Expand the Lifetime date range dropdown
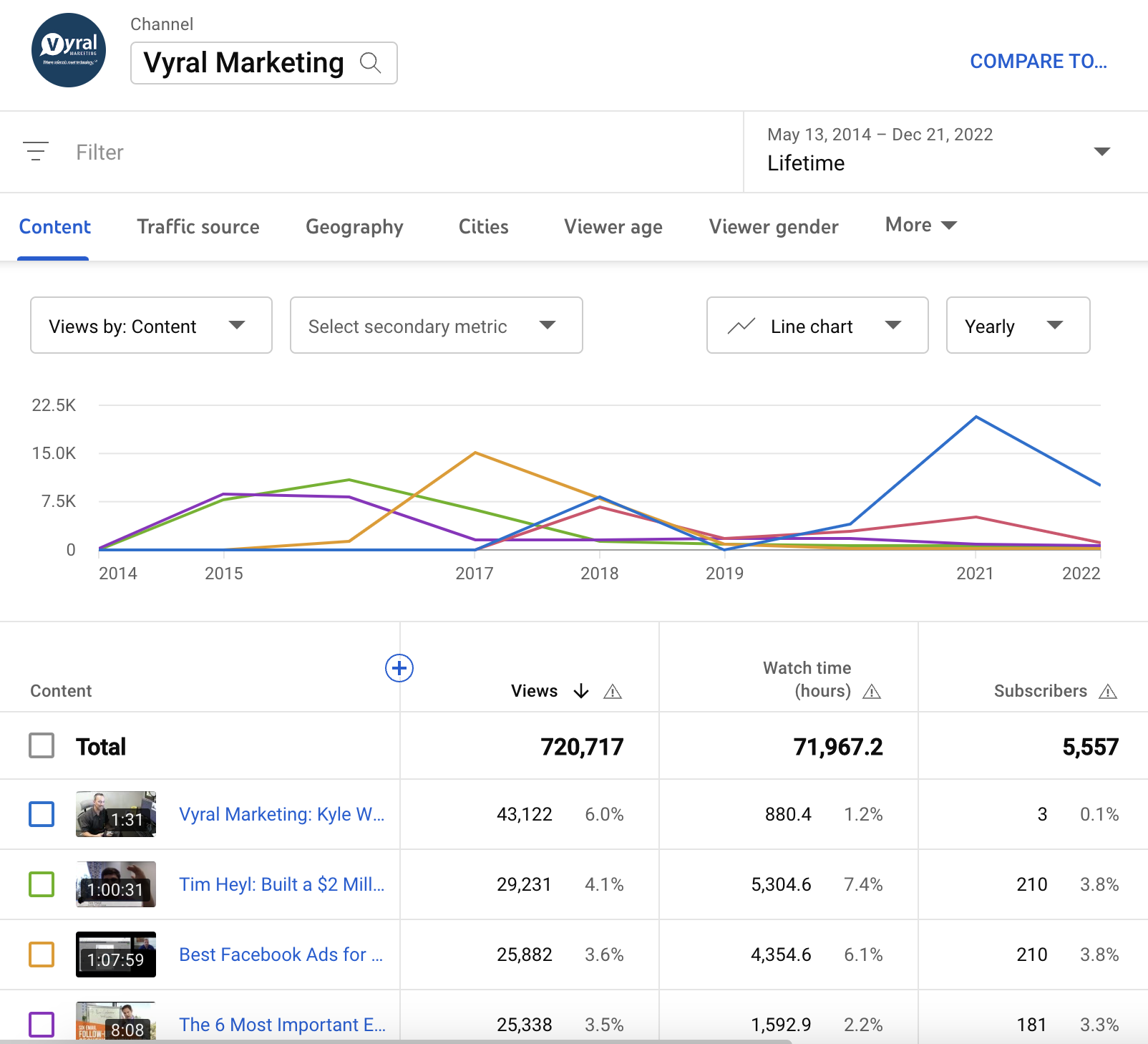 [x=945, y=152]
